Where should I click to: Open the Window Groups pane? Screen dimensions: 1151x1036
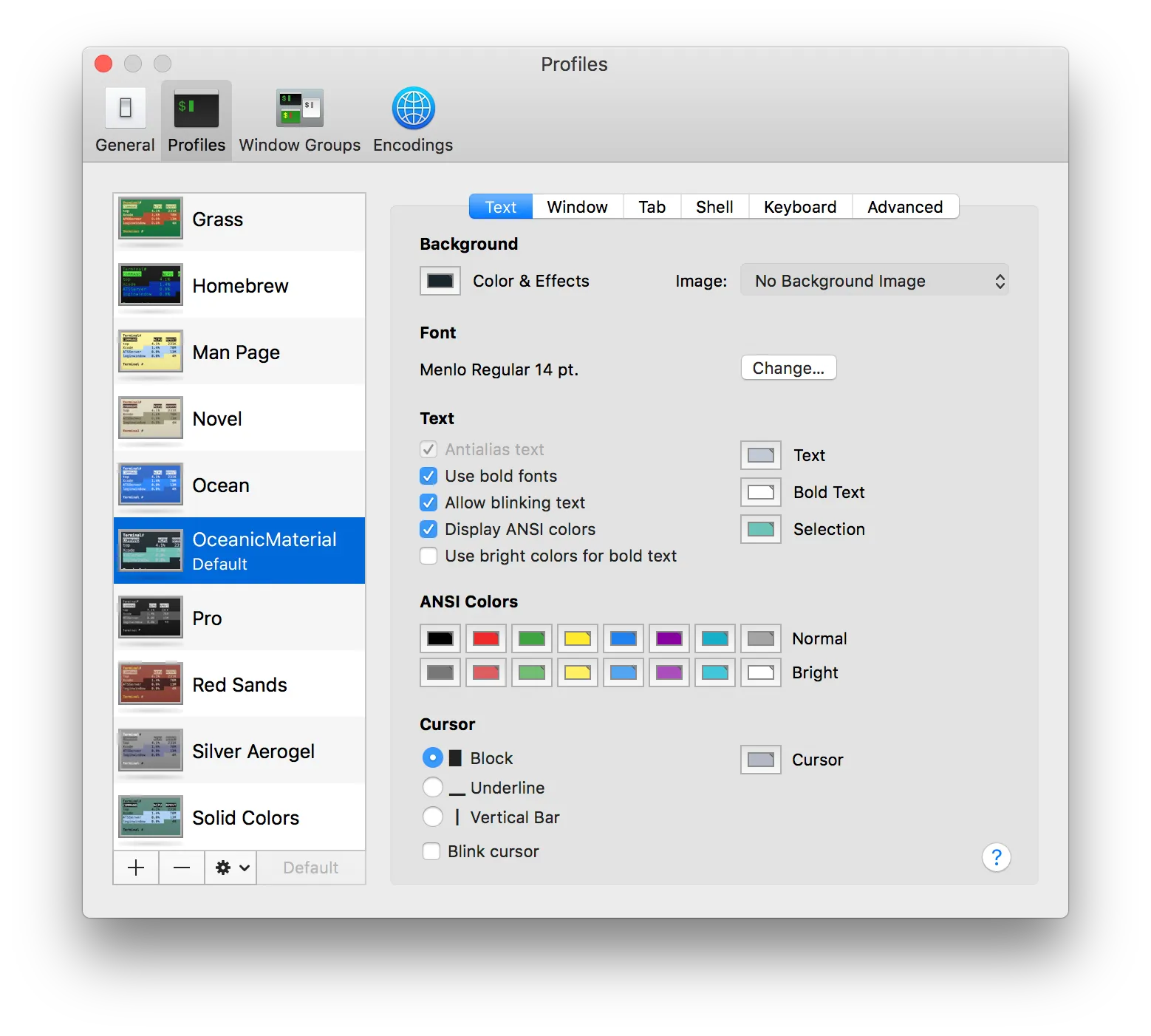click(x=299, y=120)
